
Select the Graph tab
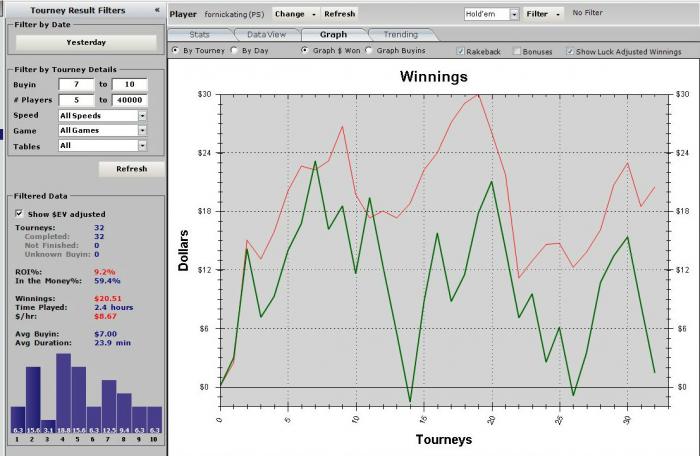point(333,34)
